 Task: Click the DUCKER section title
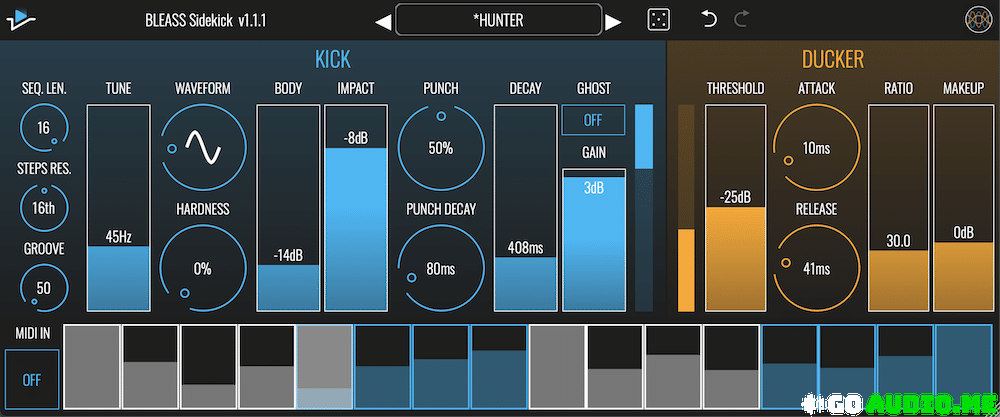(833, 59)
